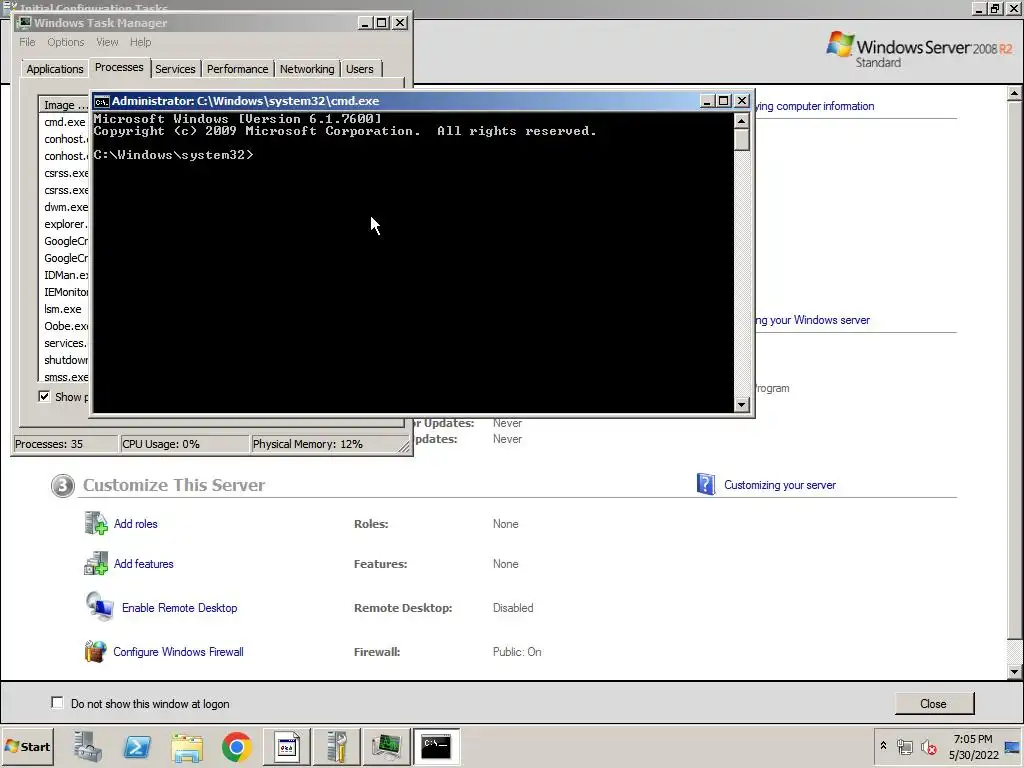Viewport: 1024px width, 768px height.
Task: Switch to the Networking tab
Action: (x=307, y=69)
